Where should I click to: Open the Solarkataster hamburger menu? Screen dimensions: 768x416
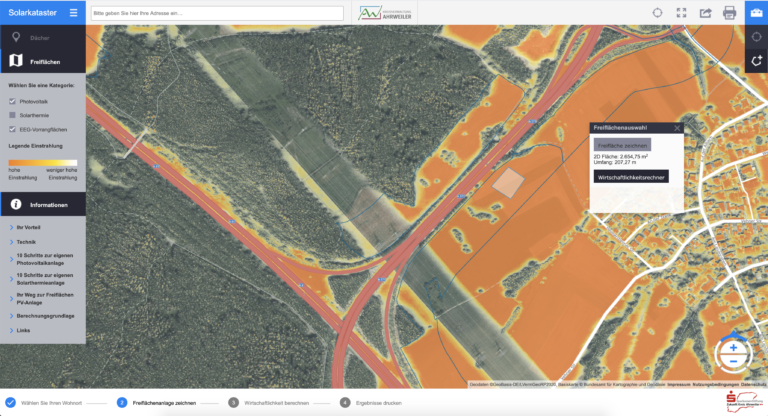73,13
